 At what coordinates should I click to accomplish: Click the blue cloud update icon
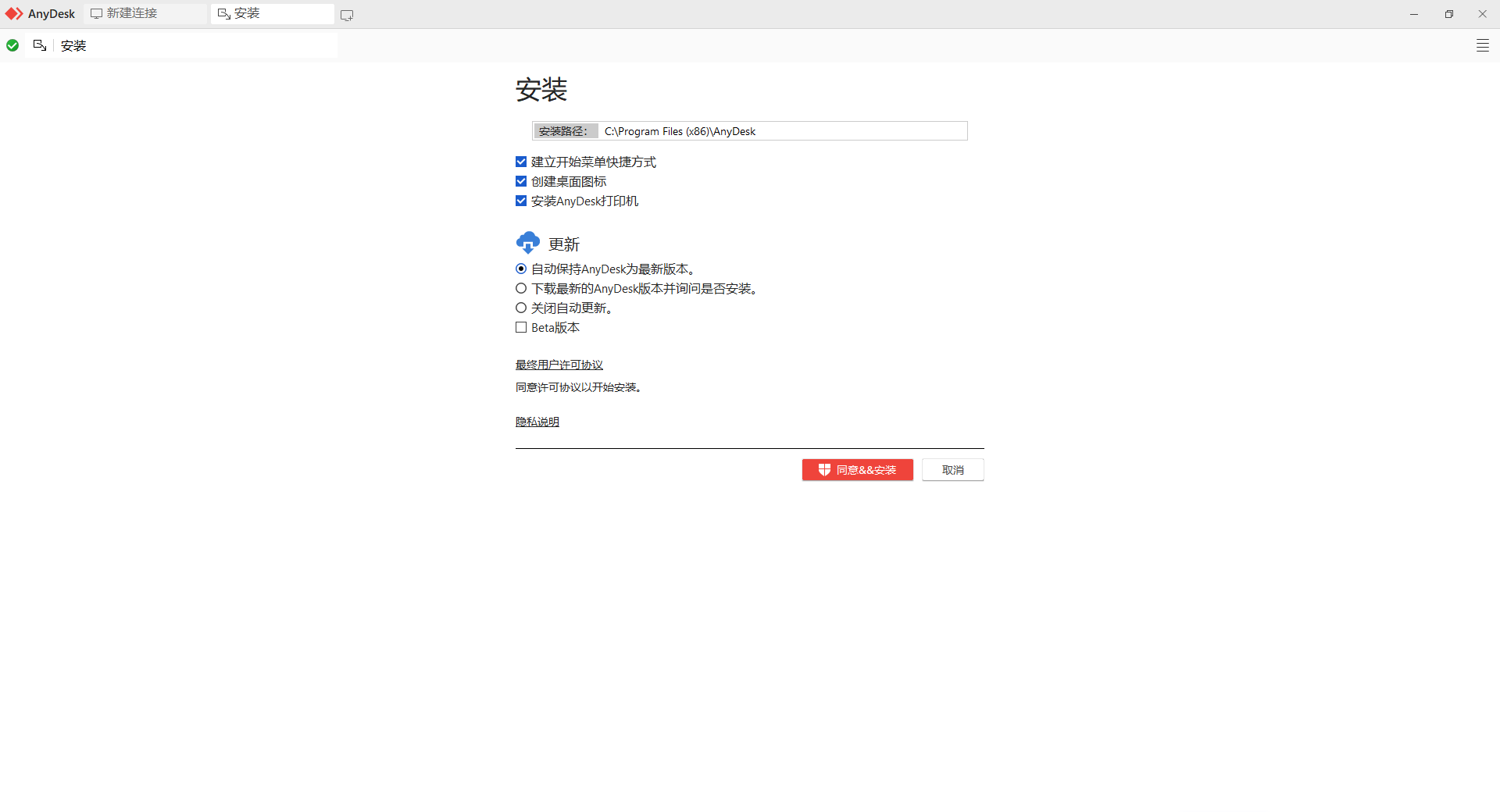[x=527, y=242]
